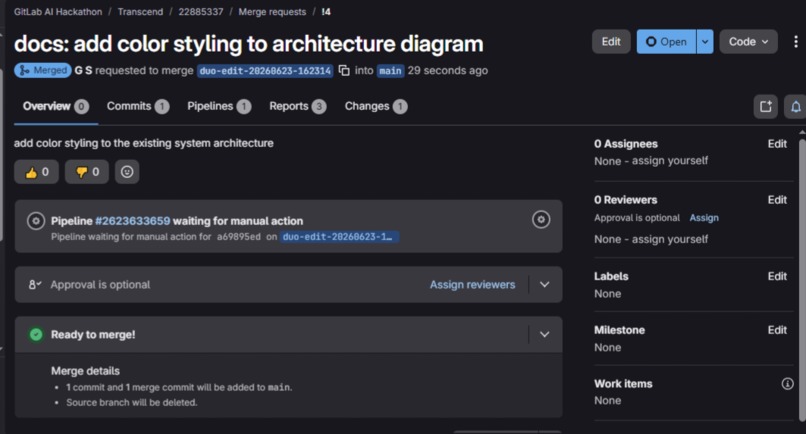Click the main target branch link
Viewport: 806px width, 434px height.
390,71
